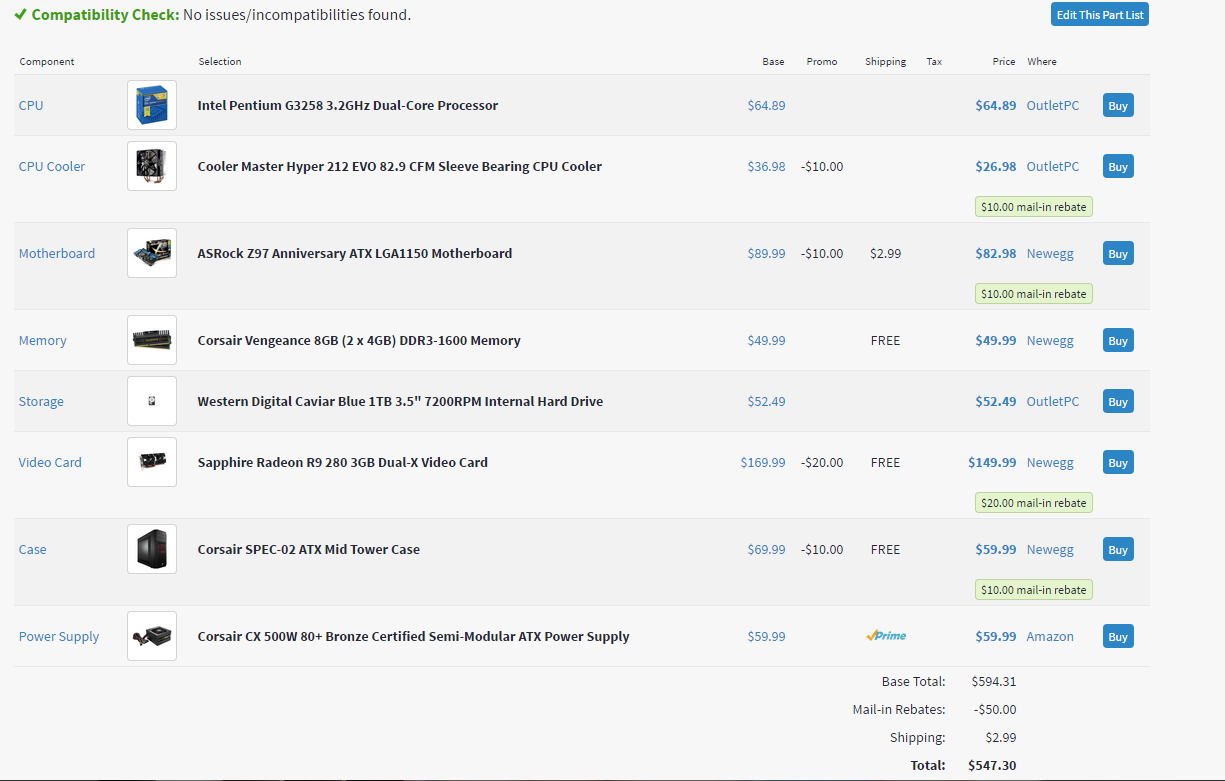This screenshot has width=1225, height=781.
Task: Buy the Corsair Vengeance 8GB memory
Action: click(1118, 340)
